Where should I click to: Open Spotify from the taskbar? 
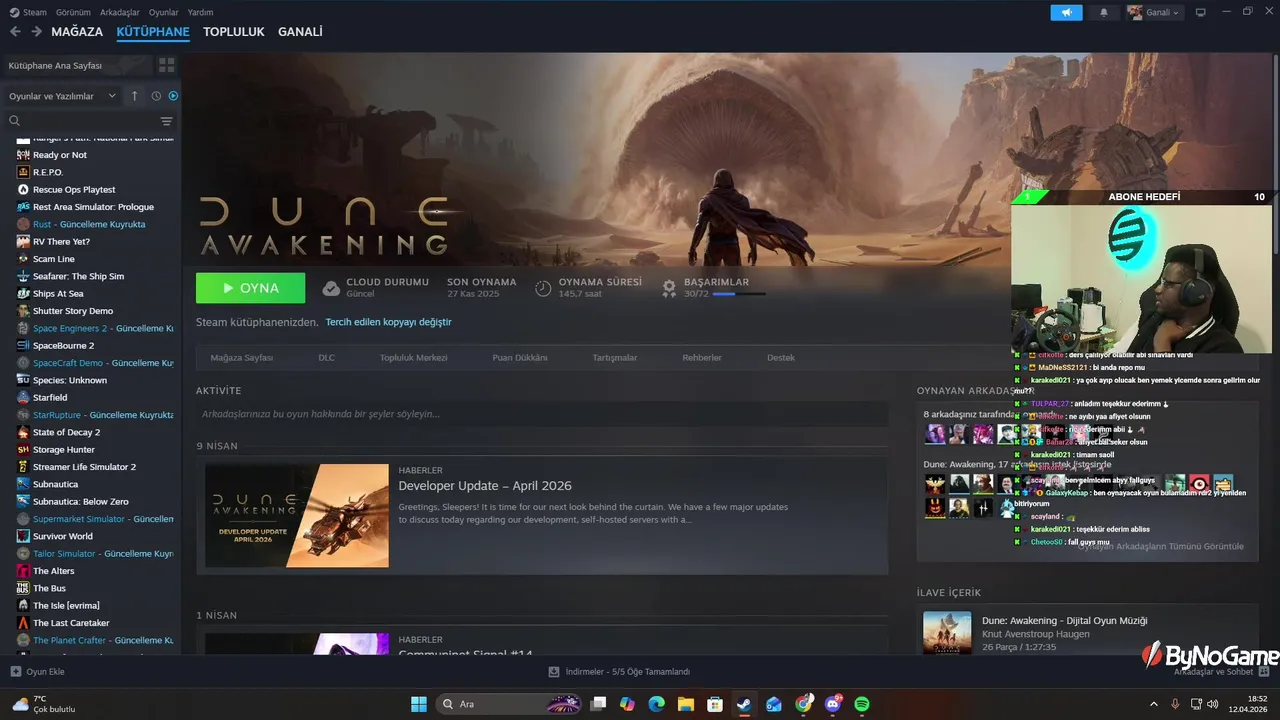coord(862,704)
